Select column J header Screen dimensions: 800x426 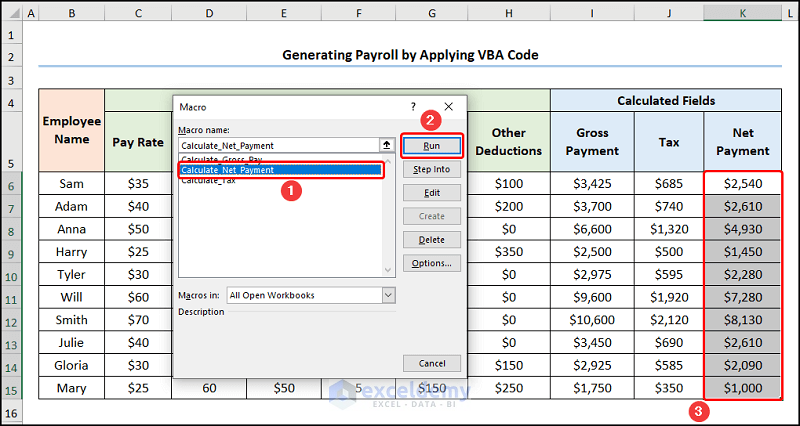(x=669, y=14)
